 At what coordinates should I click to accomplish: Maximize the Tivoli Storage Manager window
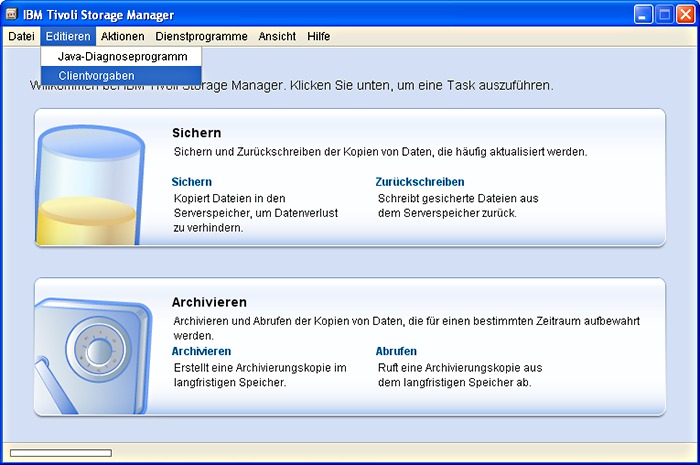point(664,14)
